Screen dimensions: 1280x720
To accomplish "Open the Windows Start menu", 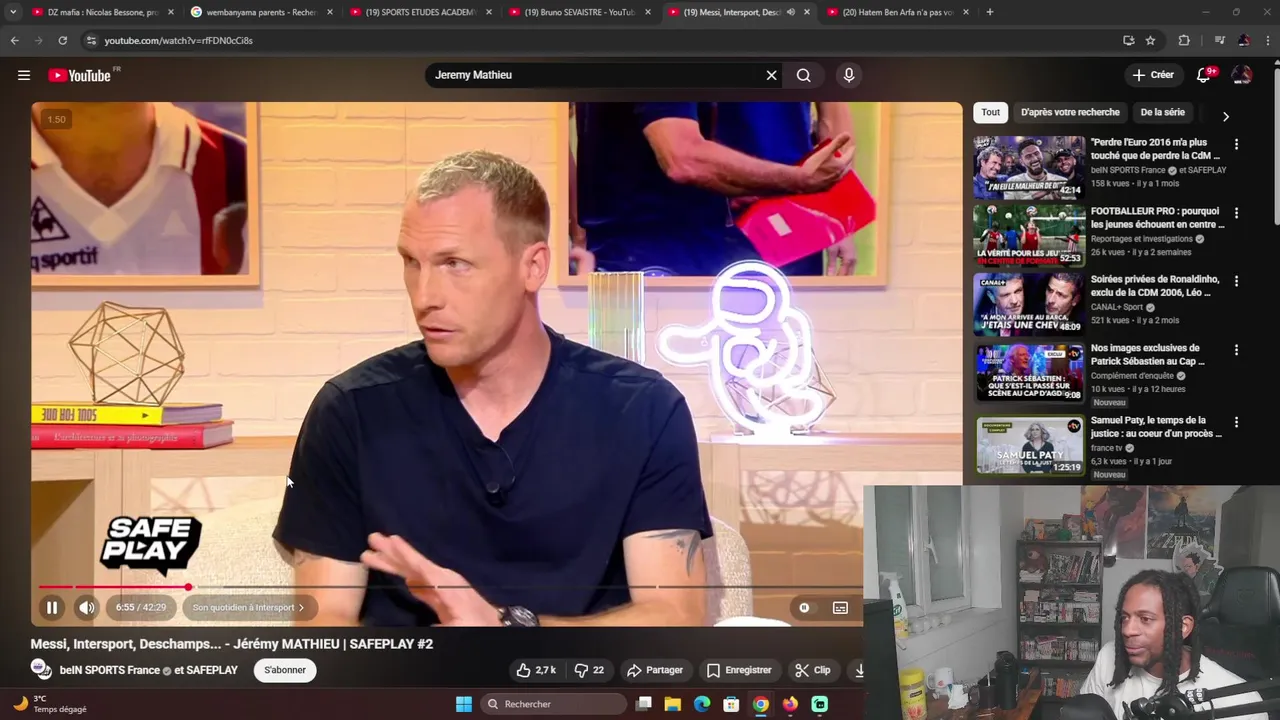I will 464,704.
